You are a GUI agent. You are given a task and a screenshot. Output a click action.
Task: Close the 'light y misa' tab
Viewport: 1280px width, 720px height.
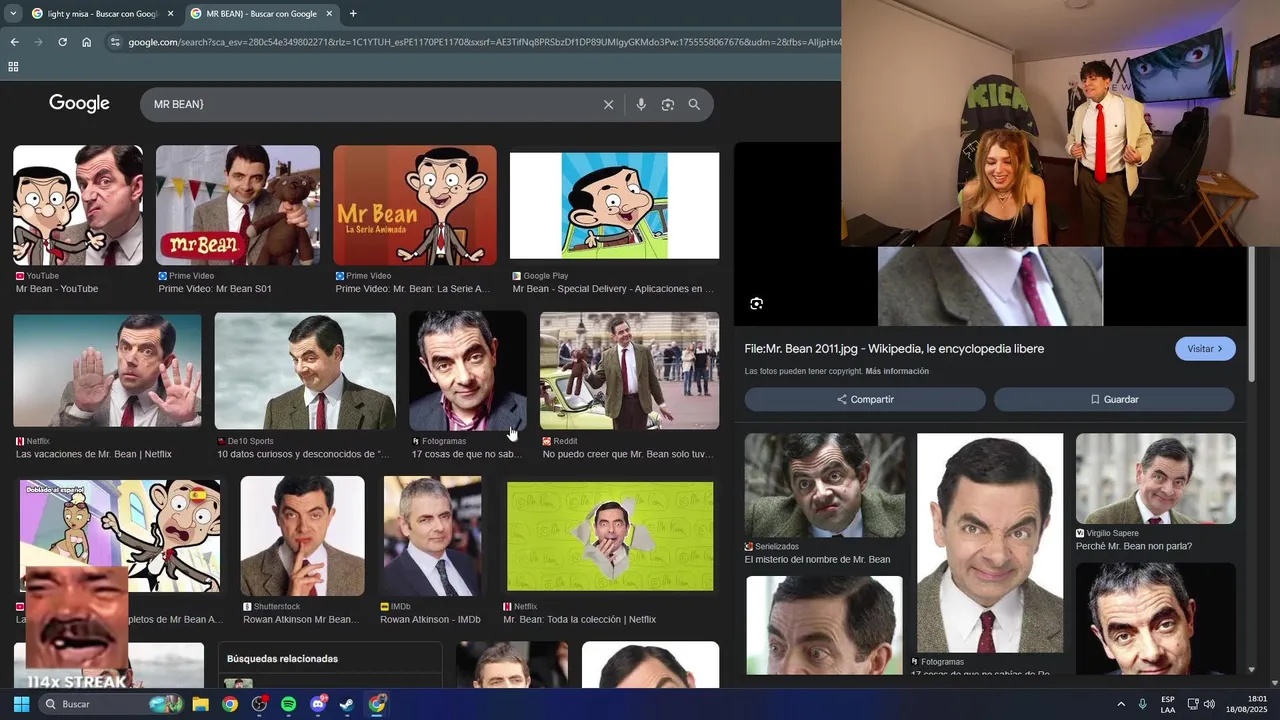pos(170,14)
